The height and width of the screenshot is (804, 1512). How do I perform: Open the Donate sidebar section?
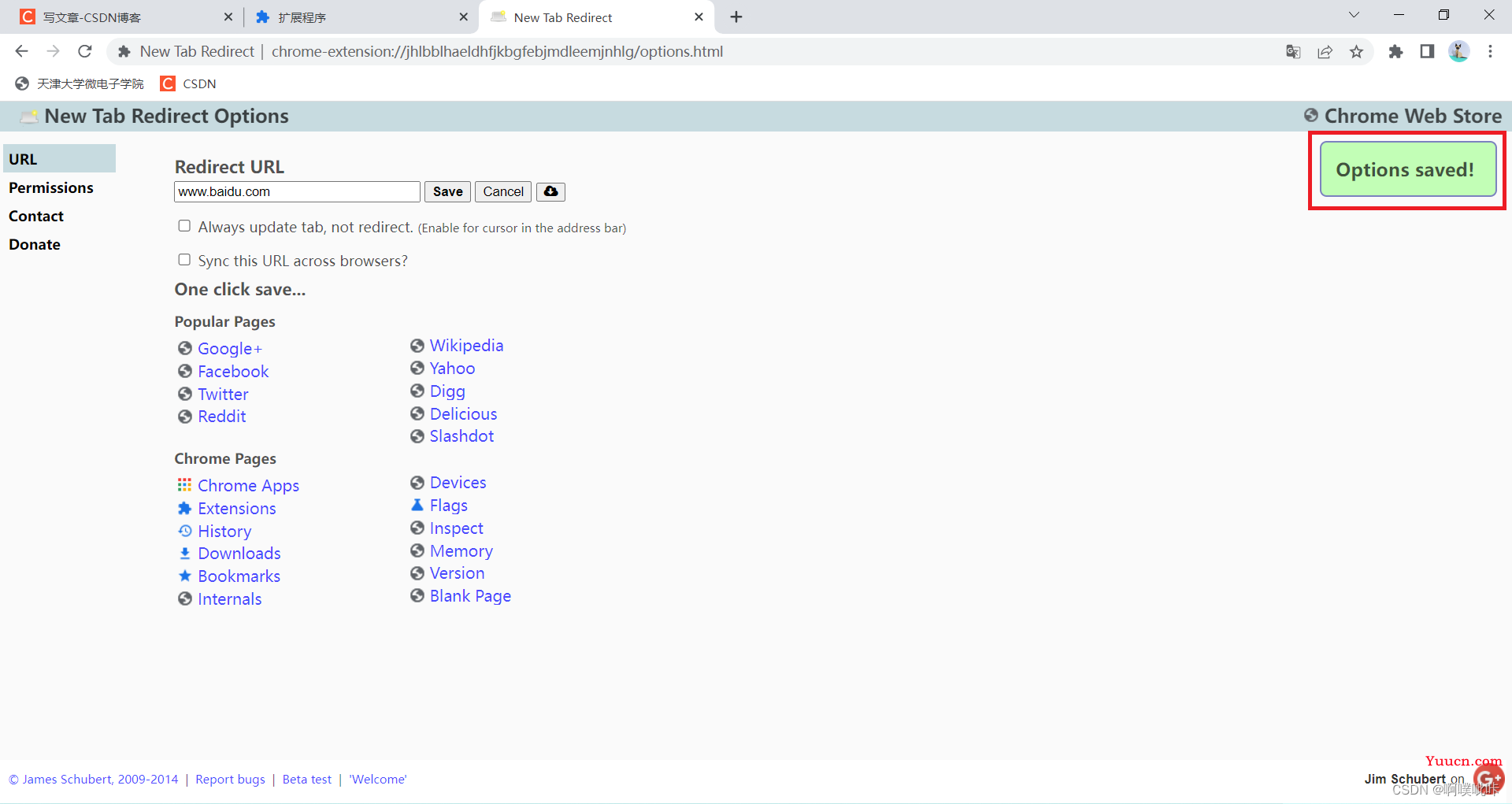(35, 244)
